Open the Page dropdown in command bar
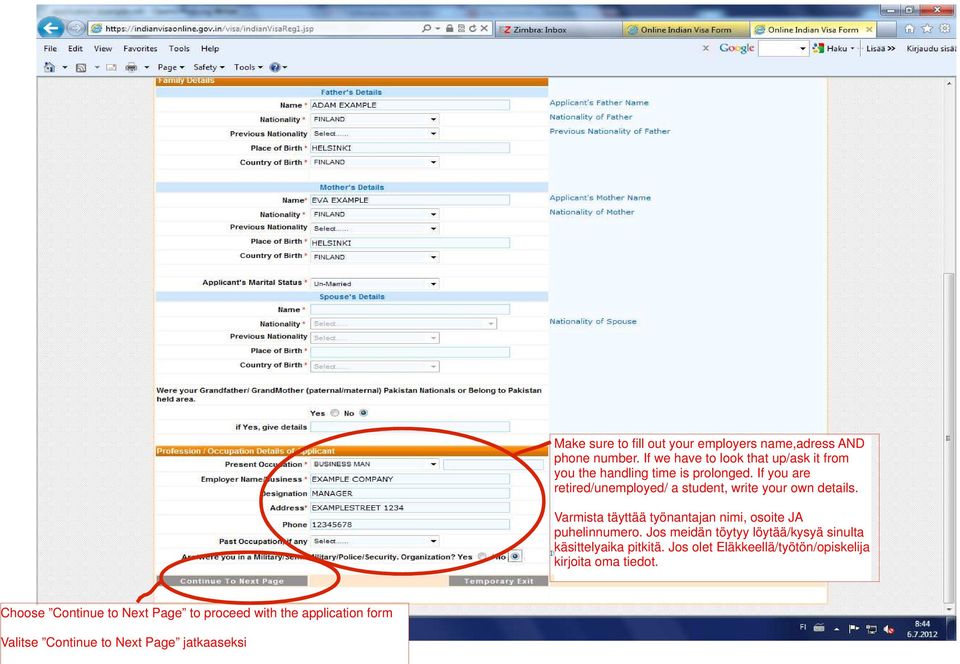960x664 pixels. click(x=171, y=67)
